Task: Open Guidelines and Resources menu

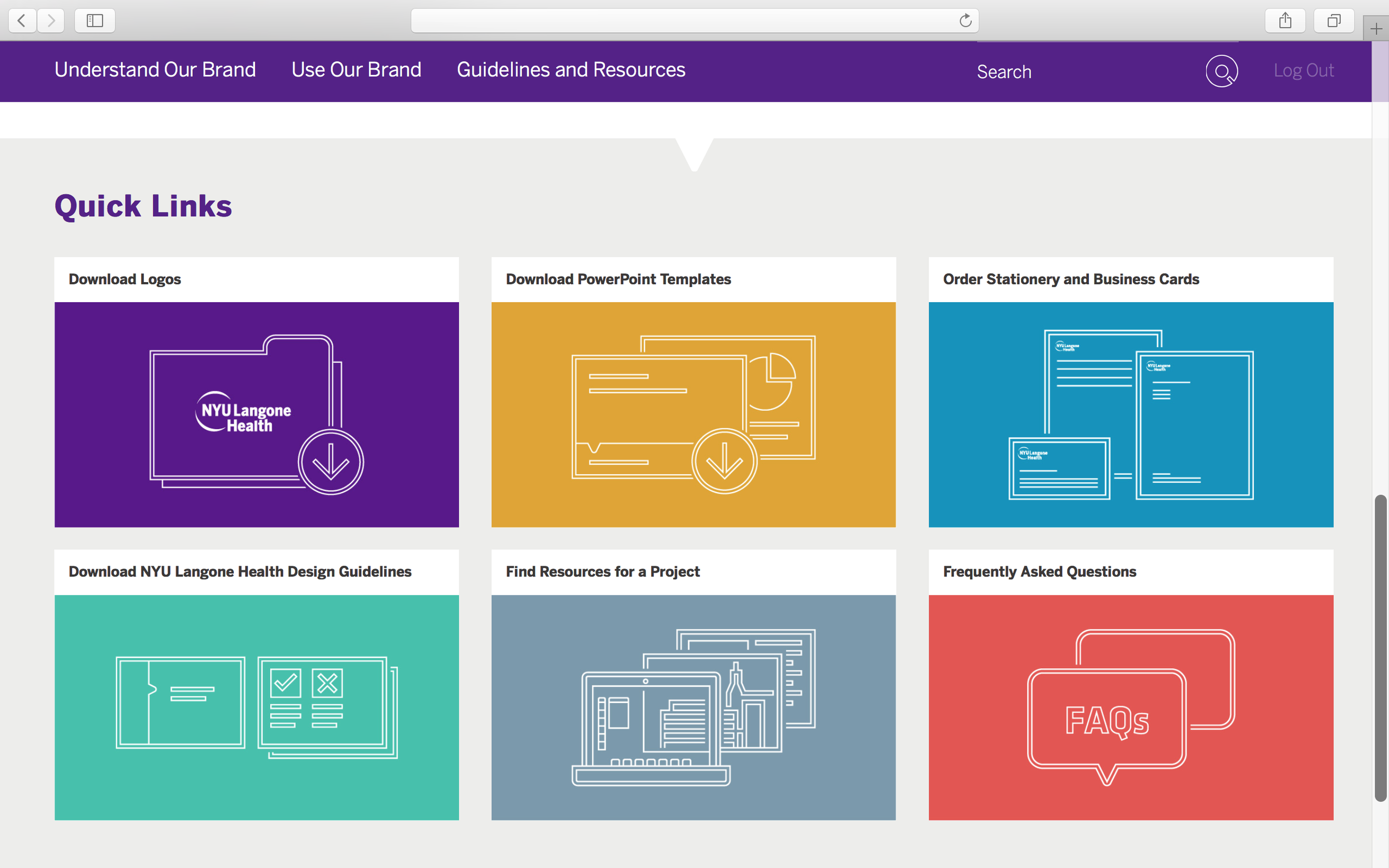Action: coord(571,69)
